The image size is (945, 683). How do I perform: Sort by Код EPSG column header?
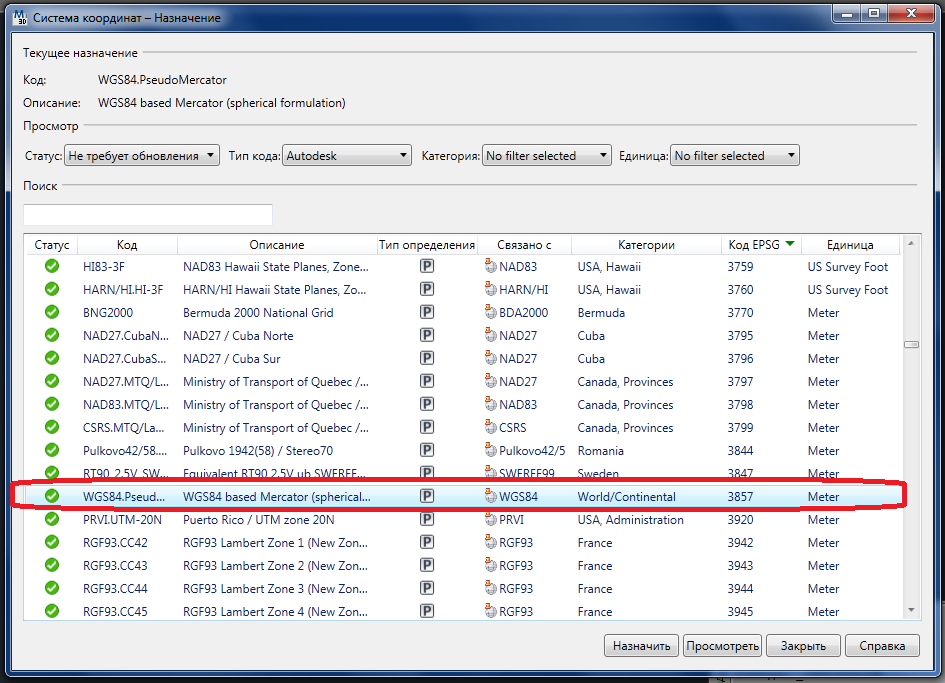pos(760,245)
